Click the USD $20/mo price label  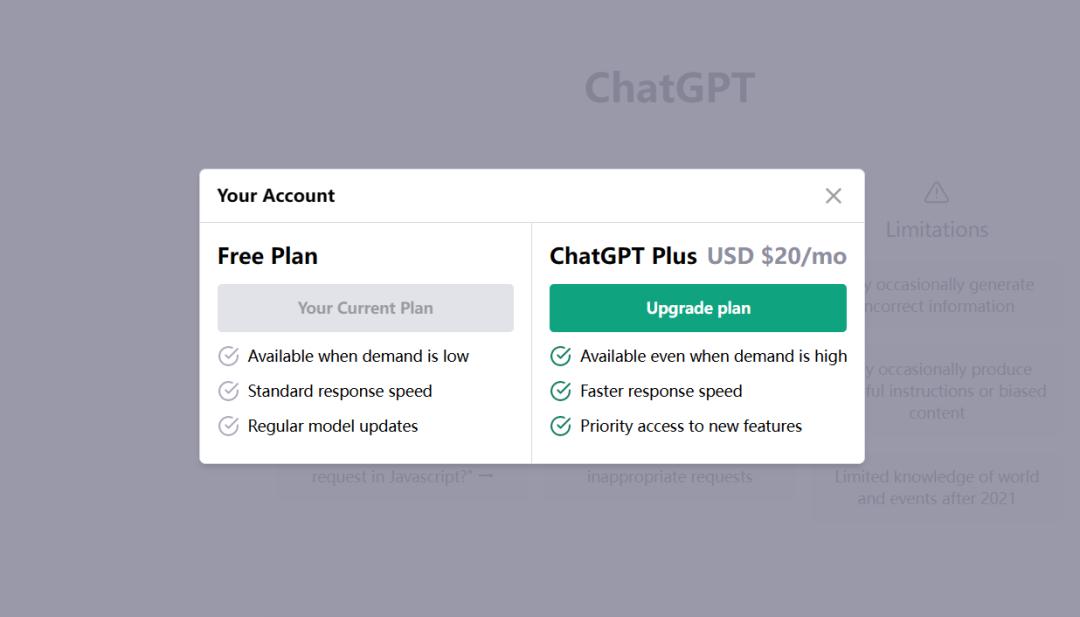pyautogui.click(x=777, y=256)
